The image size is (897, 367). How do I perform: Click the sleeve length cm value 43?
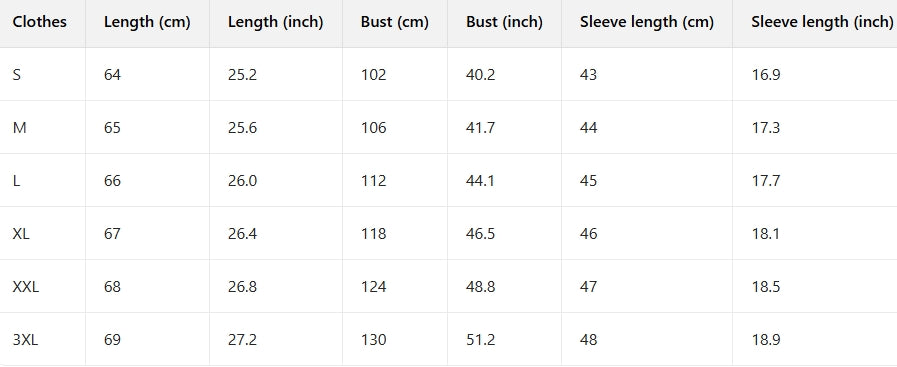pos(588,75)
